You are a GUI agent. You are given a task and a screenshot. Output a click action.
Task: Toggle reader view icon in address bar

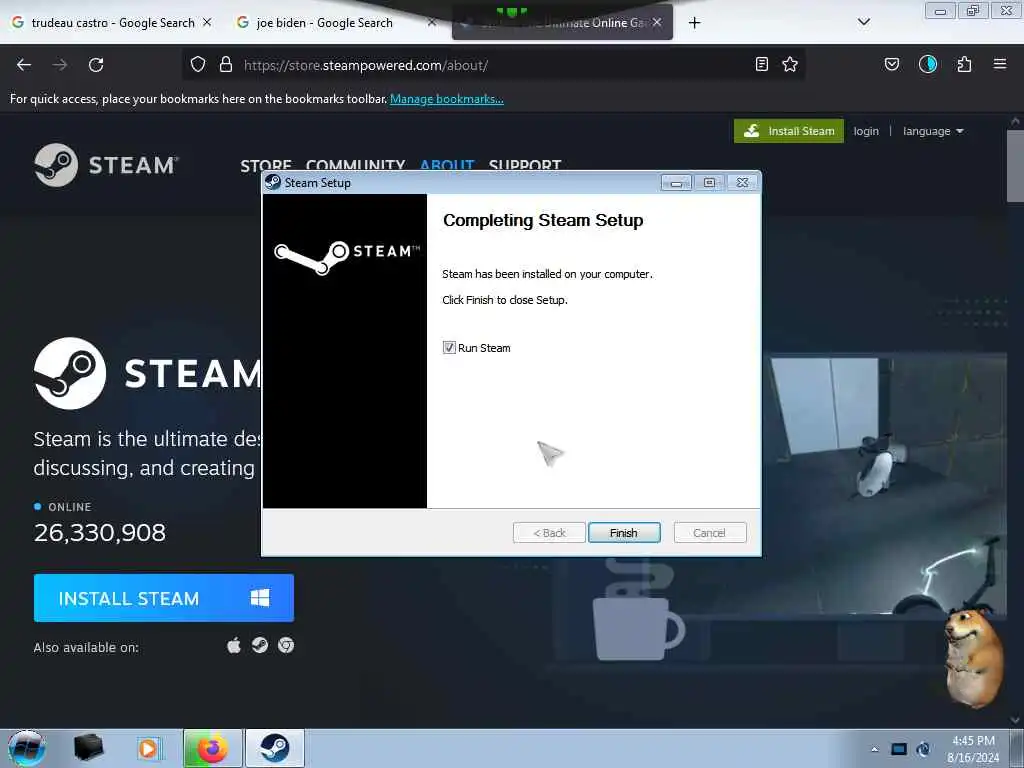tap(761, 64)
